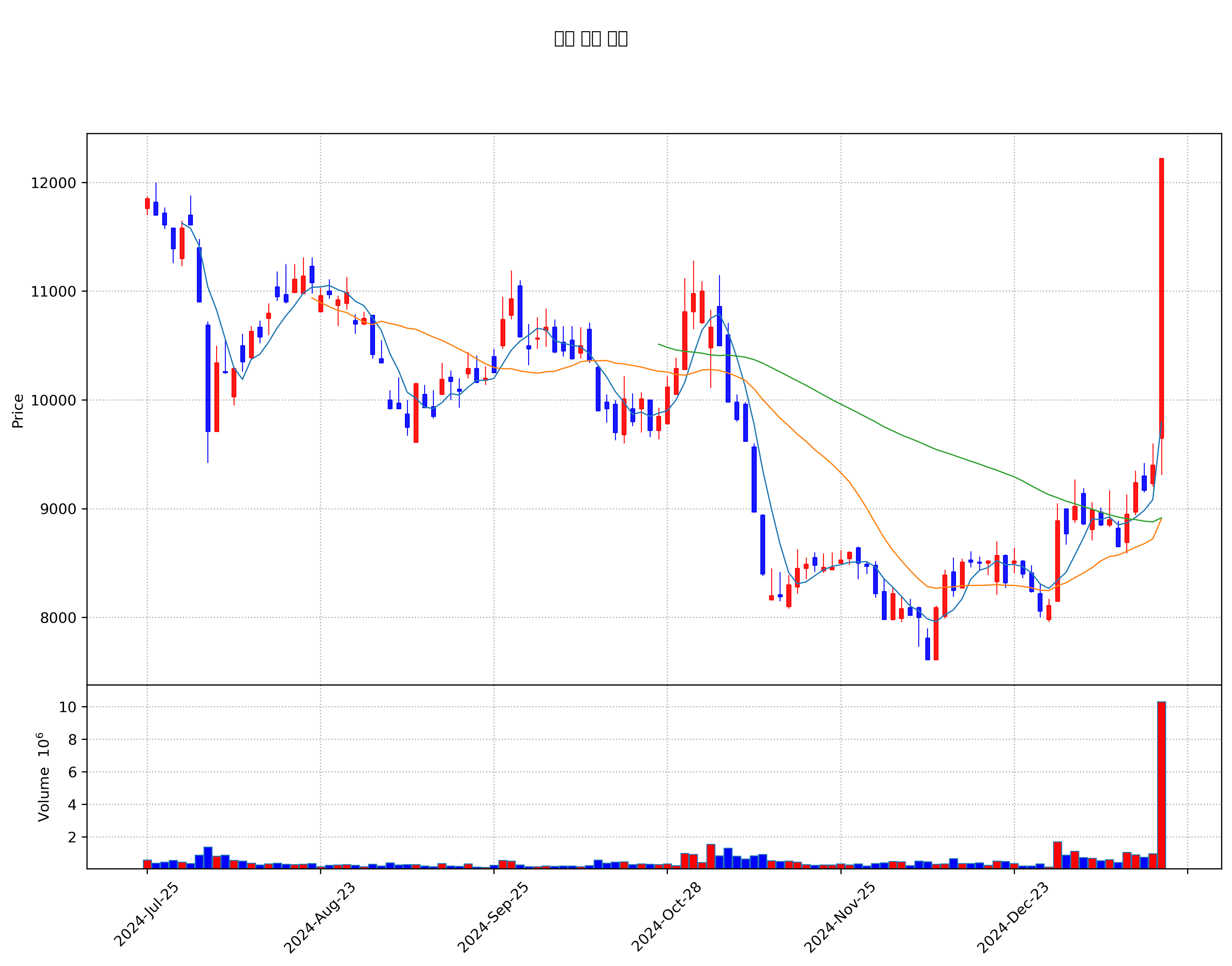Click the 2024-Nov-25 date label
The width and height of the screenshot is (1232, 966).
840,917
